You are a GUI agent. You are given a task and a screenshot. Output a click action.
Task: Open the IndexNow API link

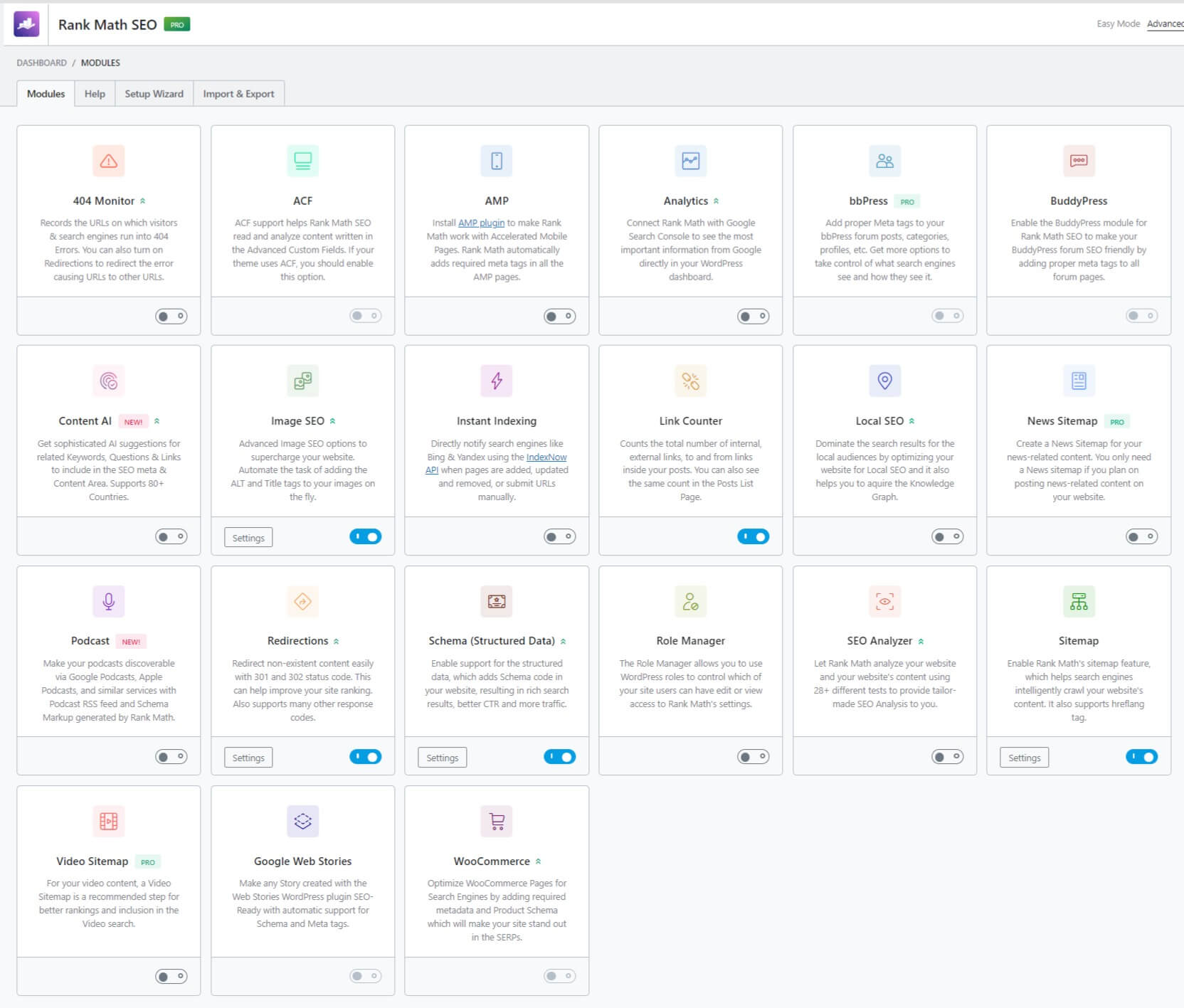coord(546,457)
